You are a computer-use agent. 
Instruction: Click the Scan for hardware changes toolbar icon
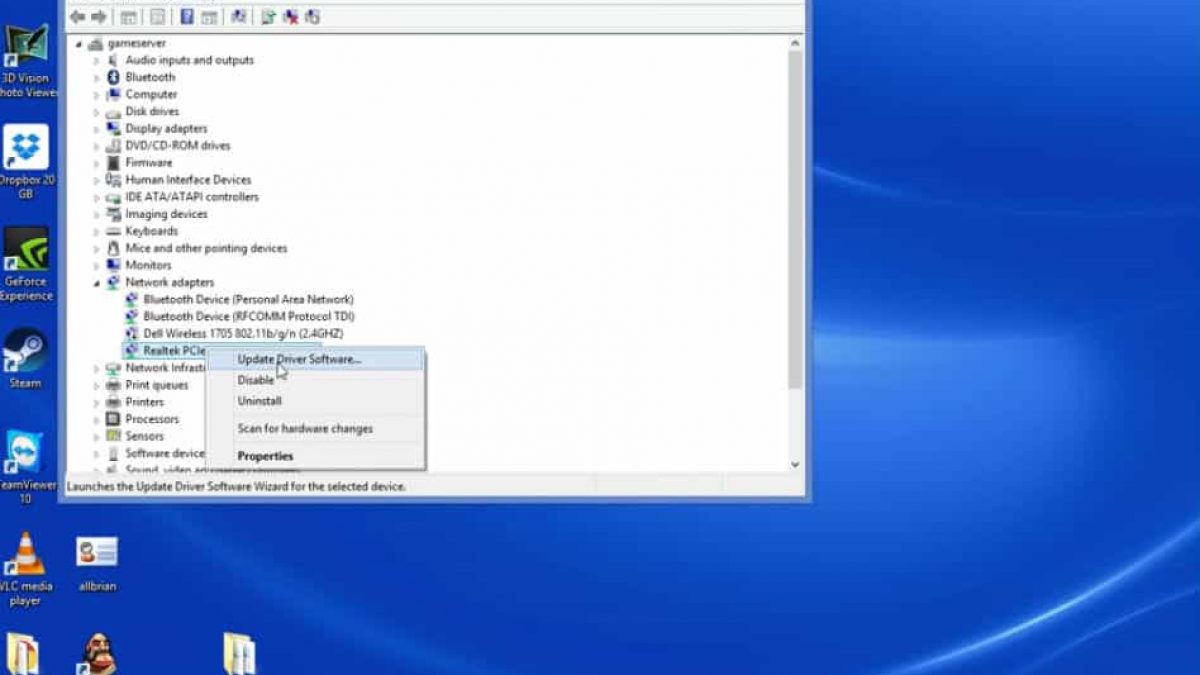pyautogui.click(x=238, y=17)
